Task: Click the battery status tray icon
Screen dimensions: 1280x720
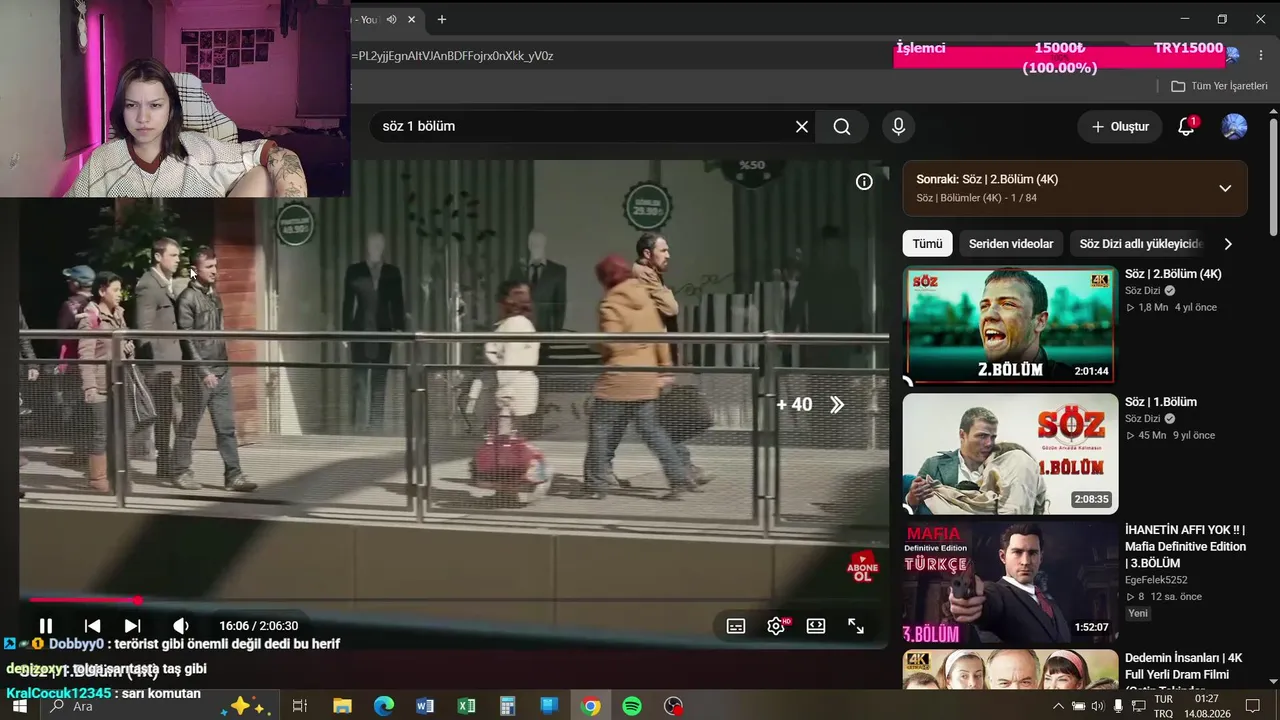Action: 1078,706
